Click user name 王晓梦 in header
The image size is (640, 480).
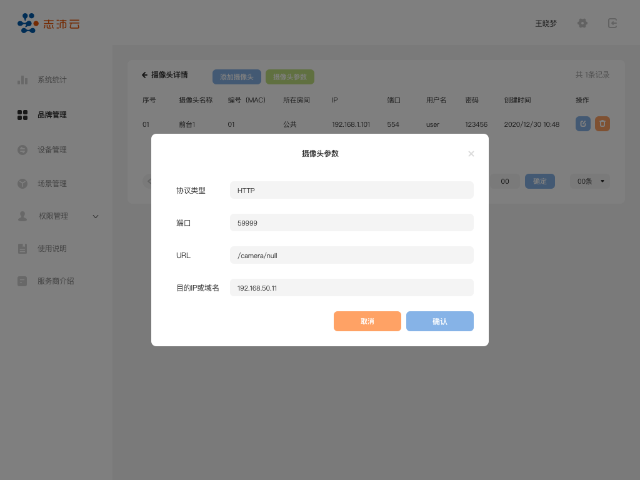tap(546, 24)
